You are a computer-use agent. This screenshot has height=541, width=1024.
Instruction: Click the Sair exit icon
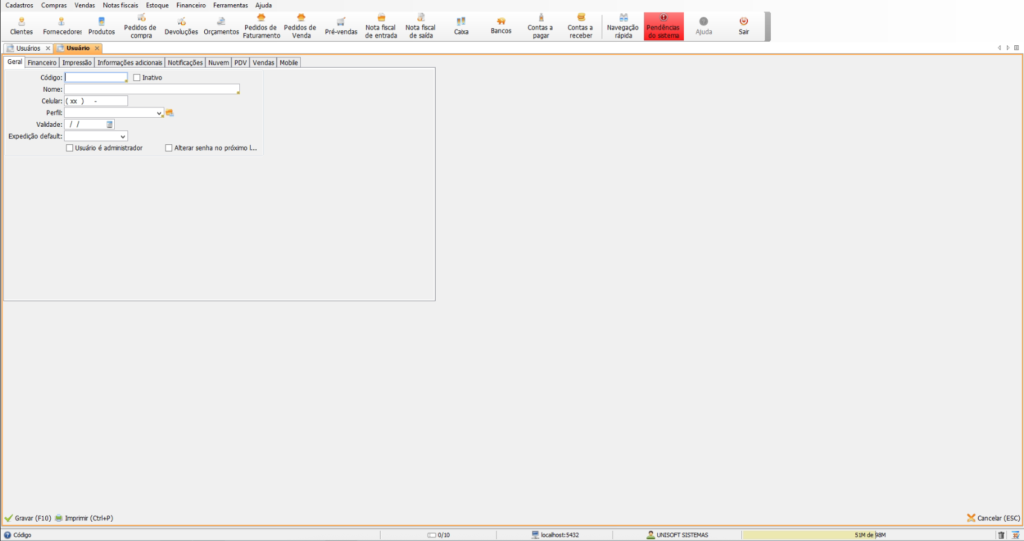[743, 25]
